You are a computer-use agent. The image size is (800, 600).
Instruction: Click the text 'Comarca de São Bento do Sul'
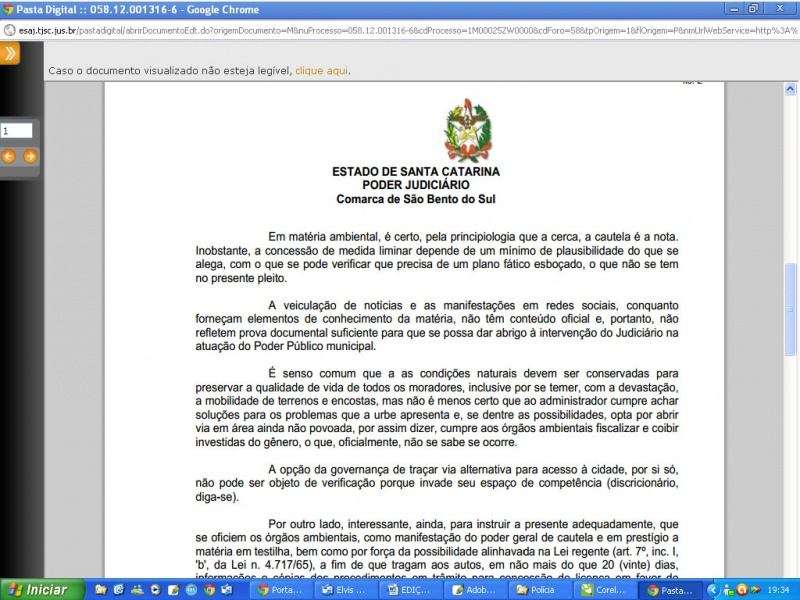[416, 199]
